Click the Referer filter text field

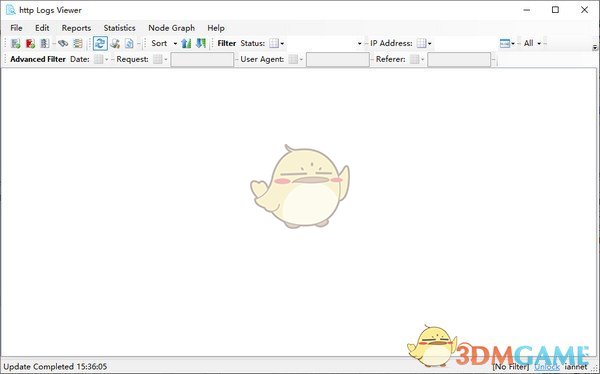click(459, 59)
